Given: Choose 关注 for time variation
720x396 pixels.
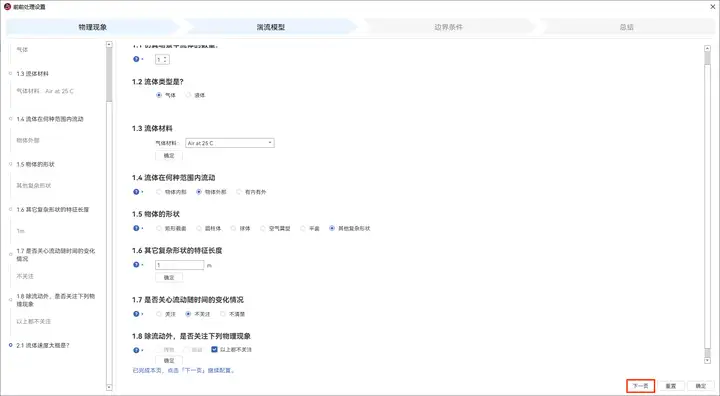Looking at the screenshot, I should 159,314.
